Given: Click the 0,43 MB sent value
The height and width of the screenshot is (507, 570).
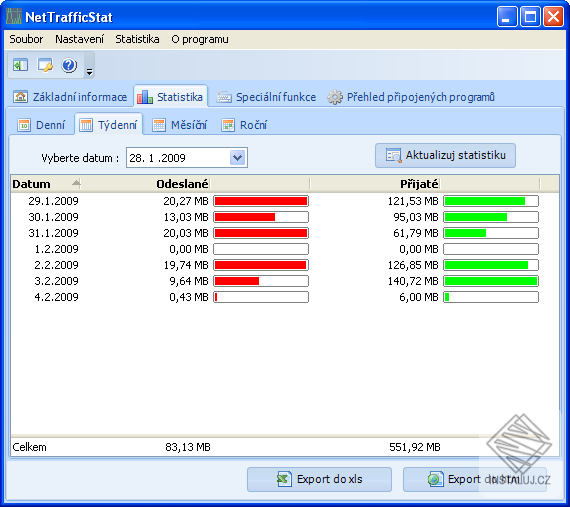Looking at the screenshot, I should pyautogui.click(x=189, y=297).
